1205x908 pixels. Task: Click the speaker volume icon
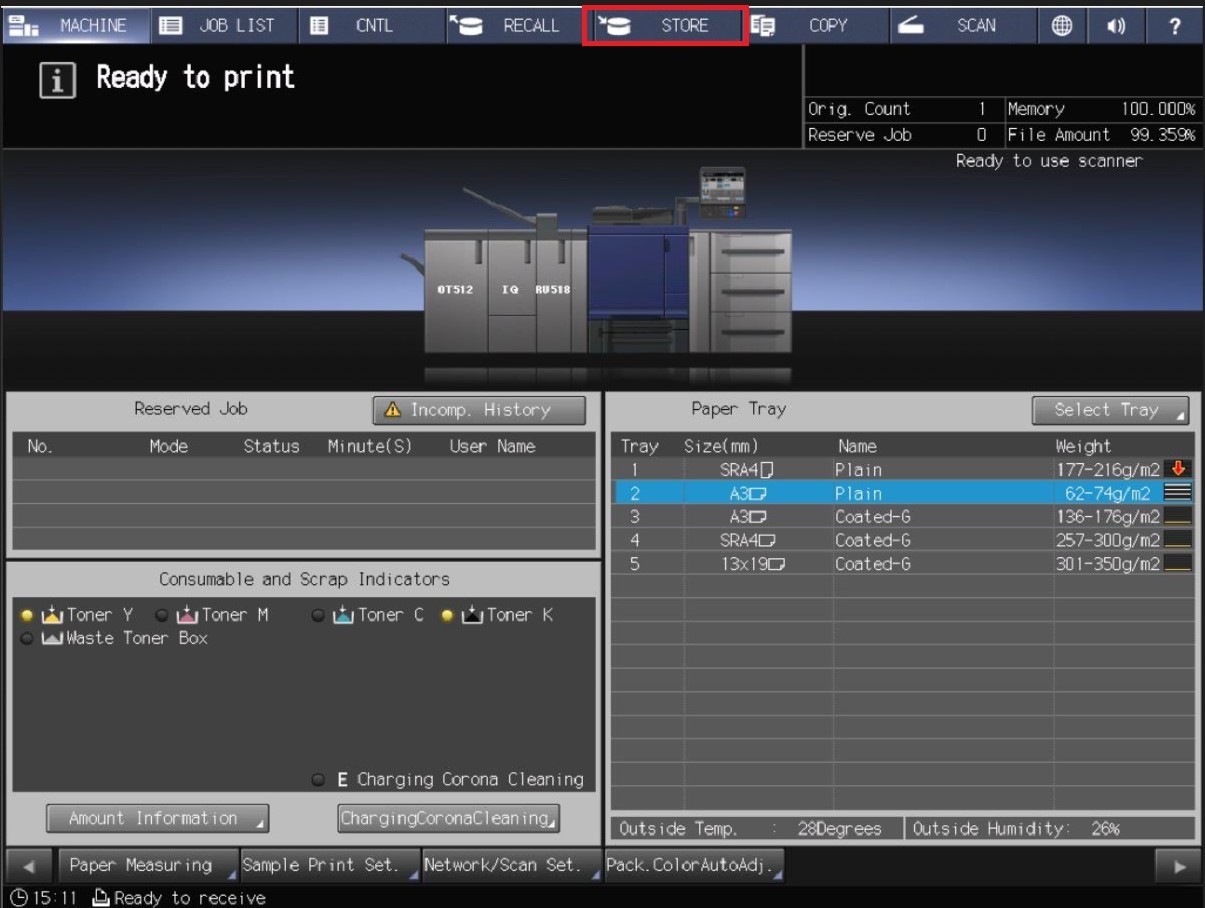(x=1116, y=27)
